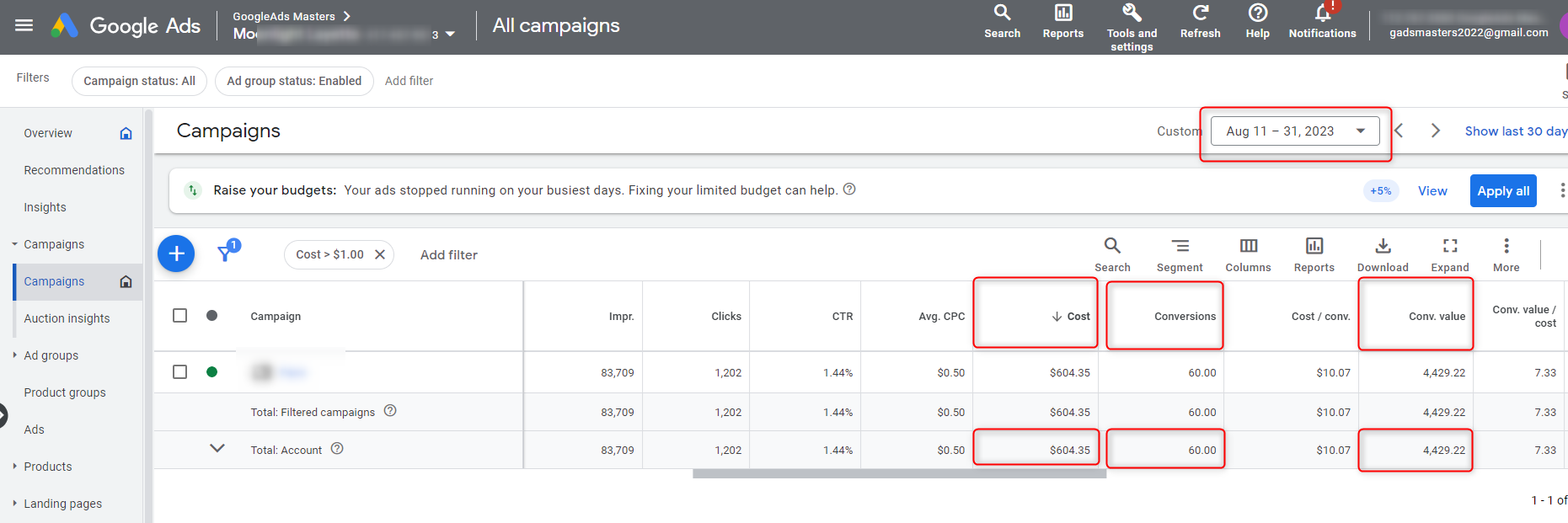1568x523 pixels.
Task: Click the +5% recommendation score badge
Action: tap(1381, 191)
